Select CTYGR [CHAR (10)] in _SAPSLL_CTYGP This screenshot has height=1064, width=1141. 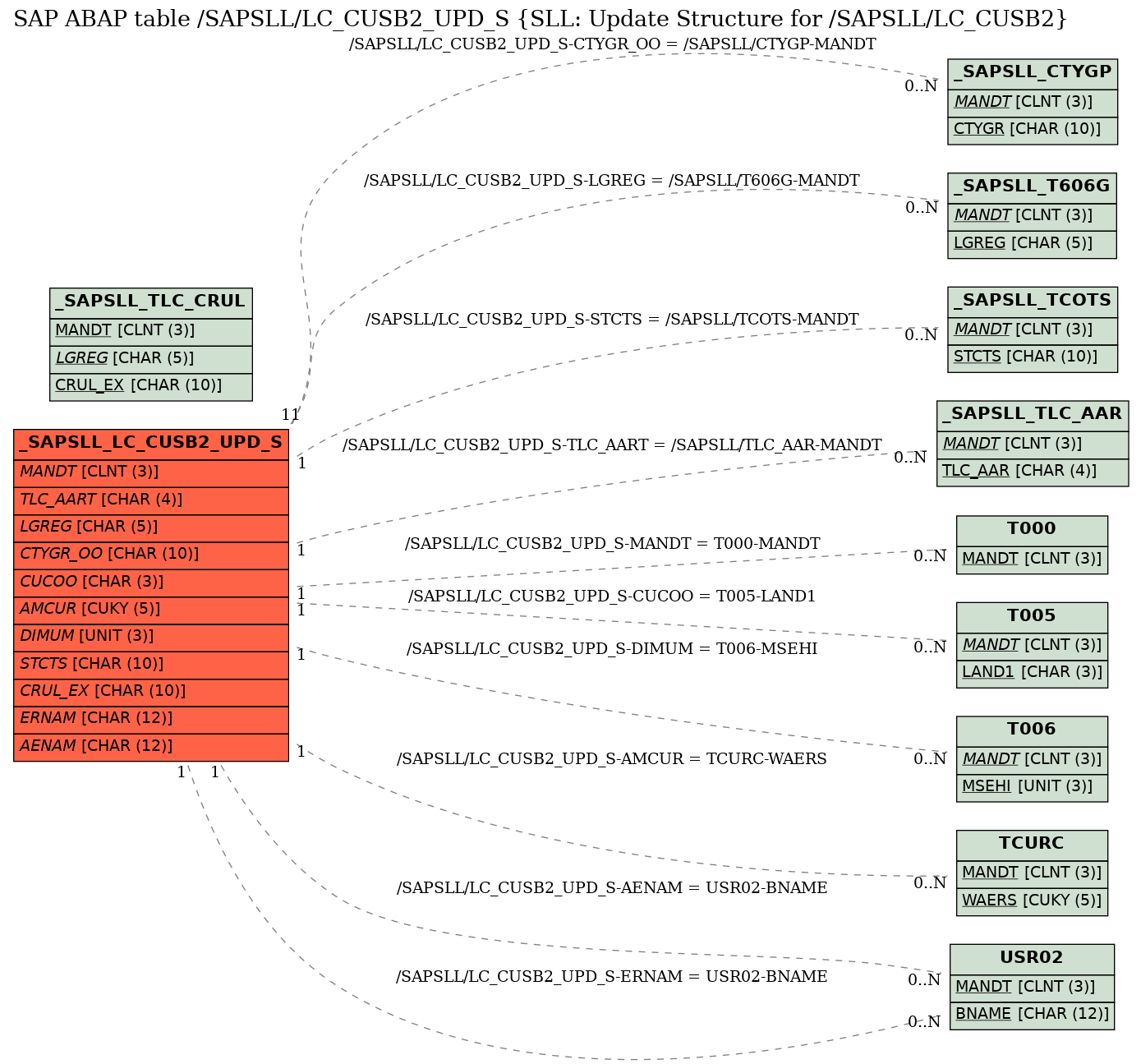(x=1033, y=130)
